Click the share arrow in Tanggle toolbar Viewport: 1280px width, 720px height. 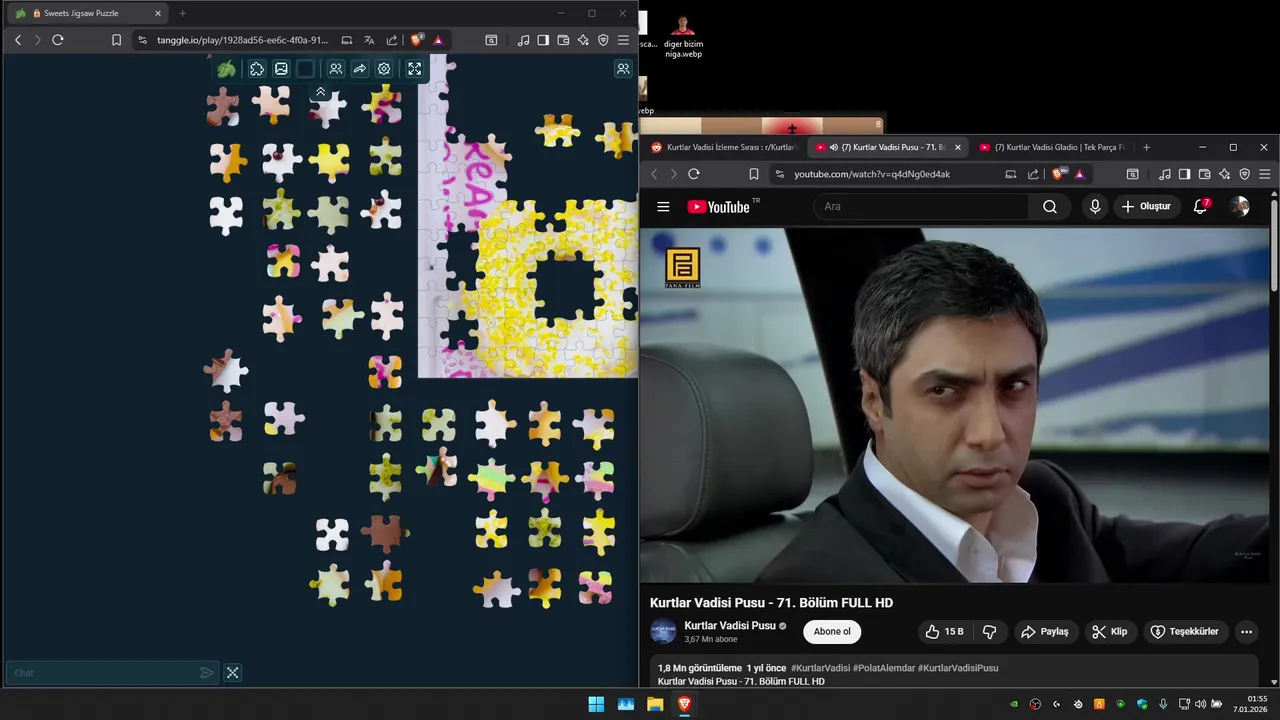coord(359,69)
